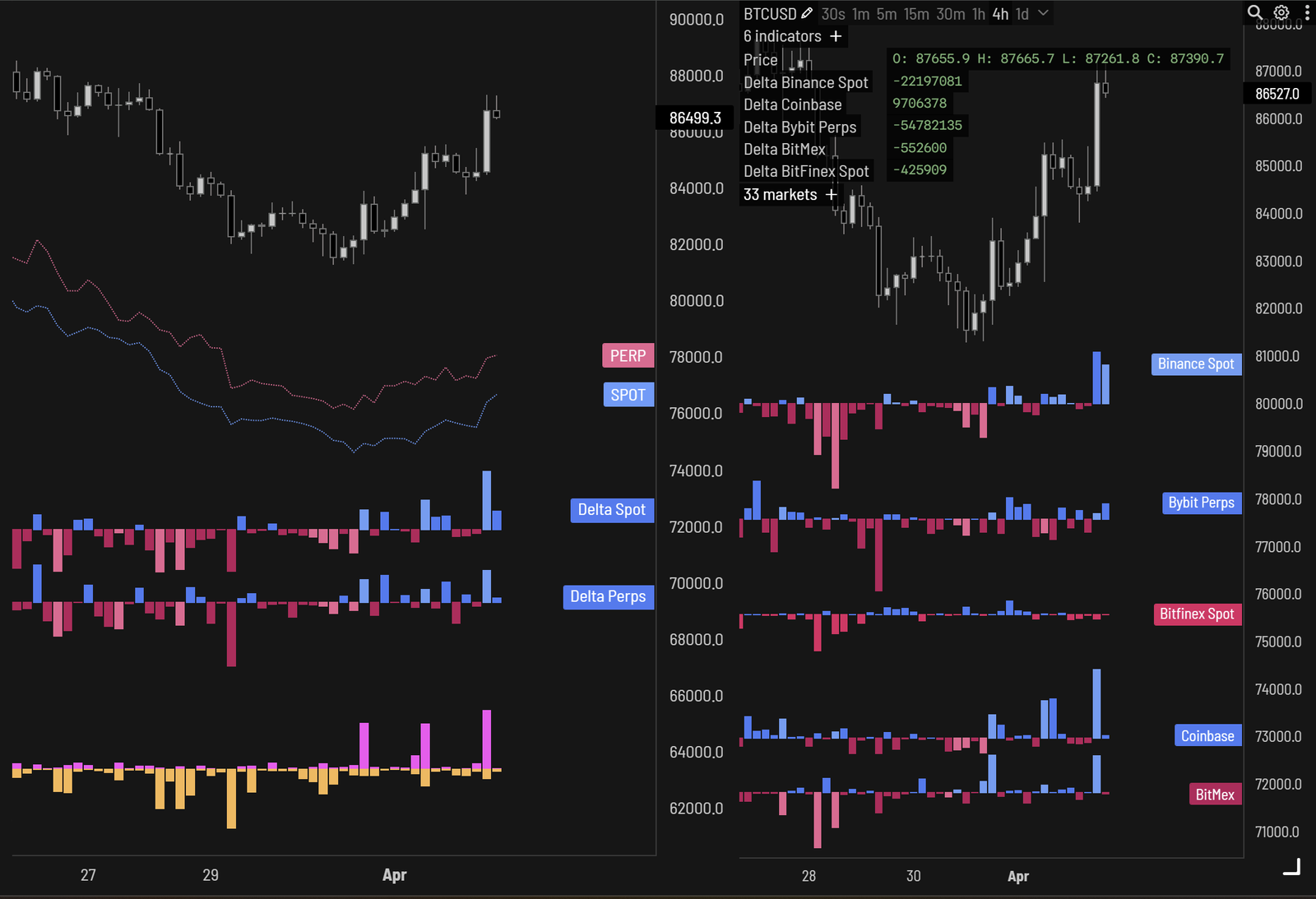Viewport: 1316px width, 899px height.
Task: Click plus icon next to 6 indicators
Action: tap(836, 36)
